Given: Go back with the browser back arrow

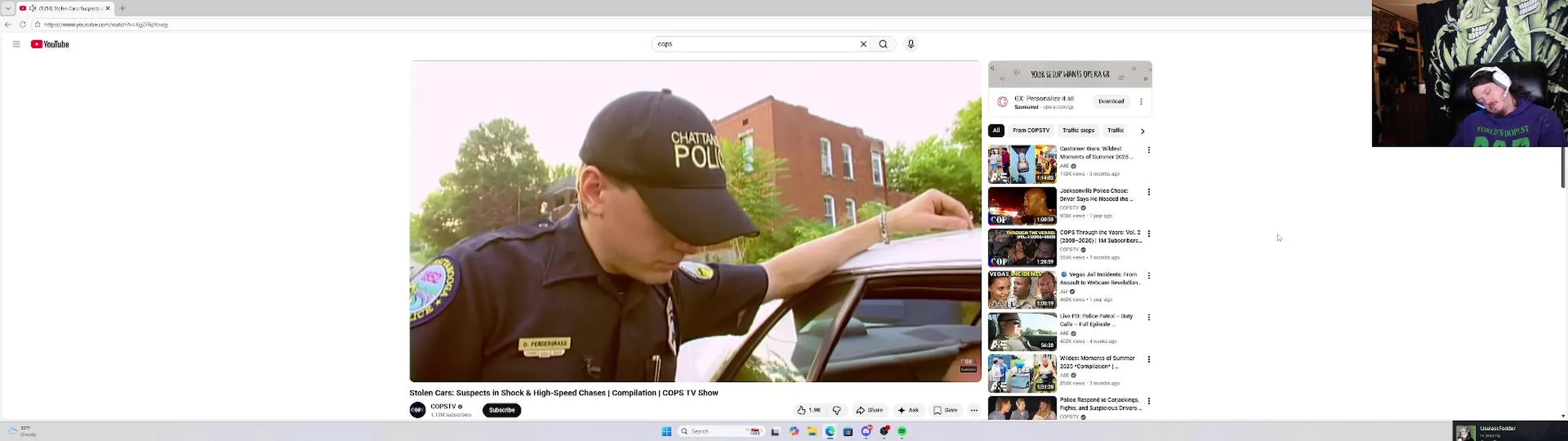Looking at the screenshot, I should coord(8,24).
